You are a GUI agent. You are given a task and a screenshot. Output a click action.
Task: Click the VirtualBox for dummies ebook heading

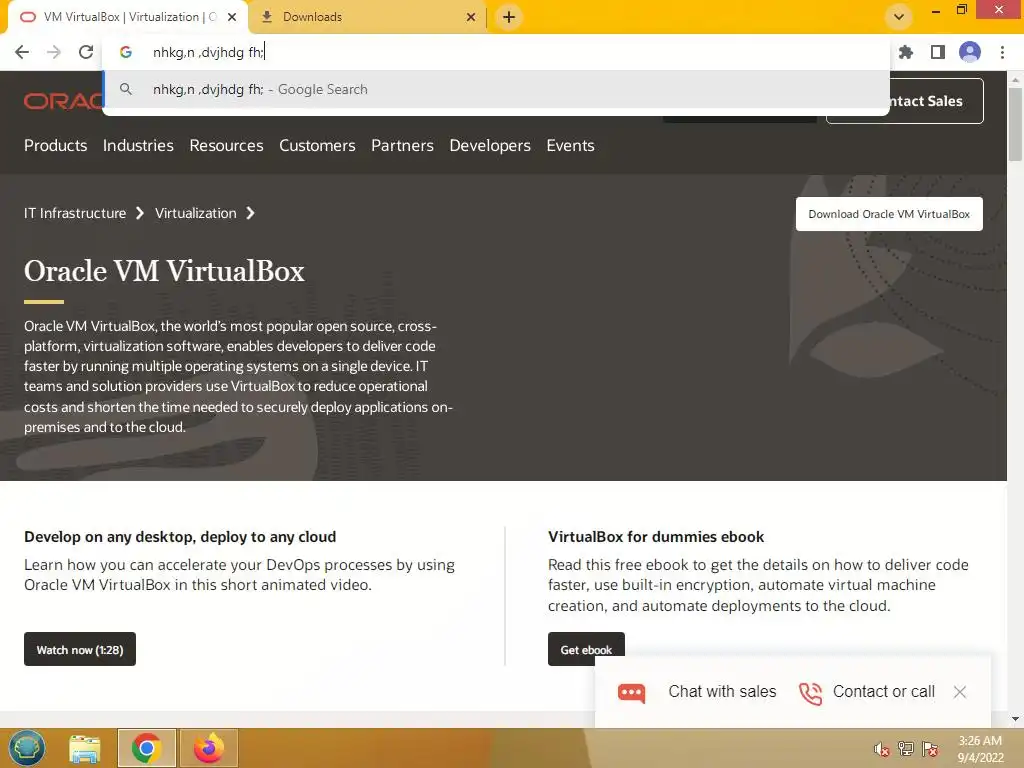pyautogui.click(x=656, y=537)
